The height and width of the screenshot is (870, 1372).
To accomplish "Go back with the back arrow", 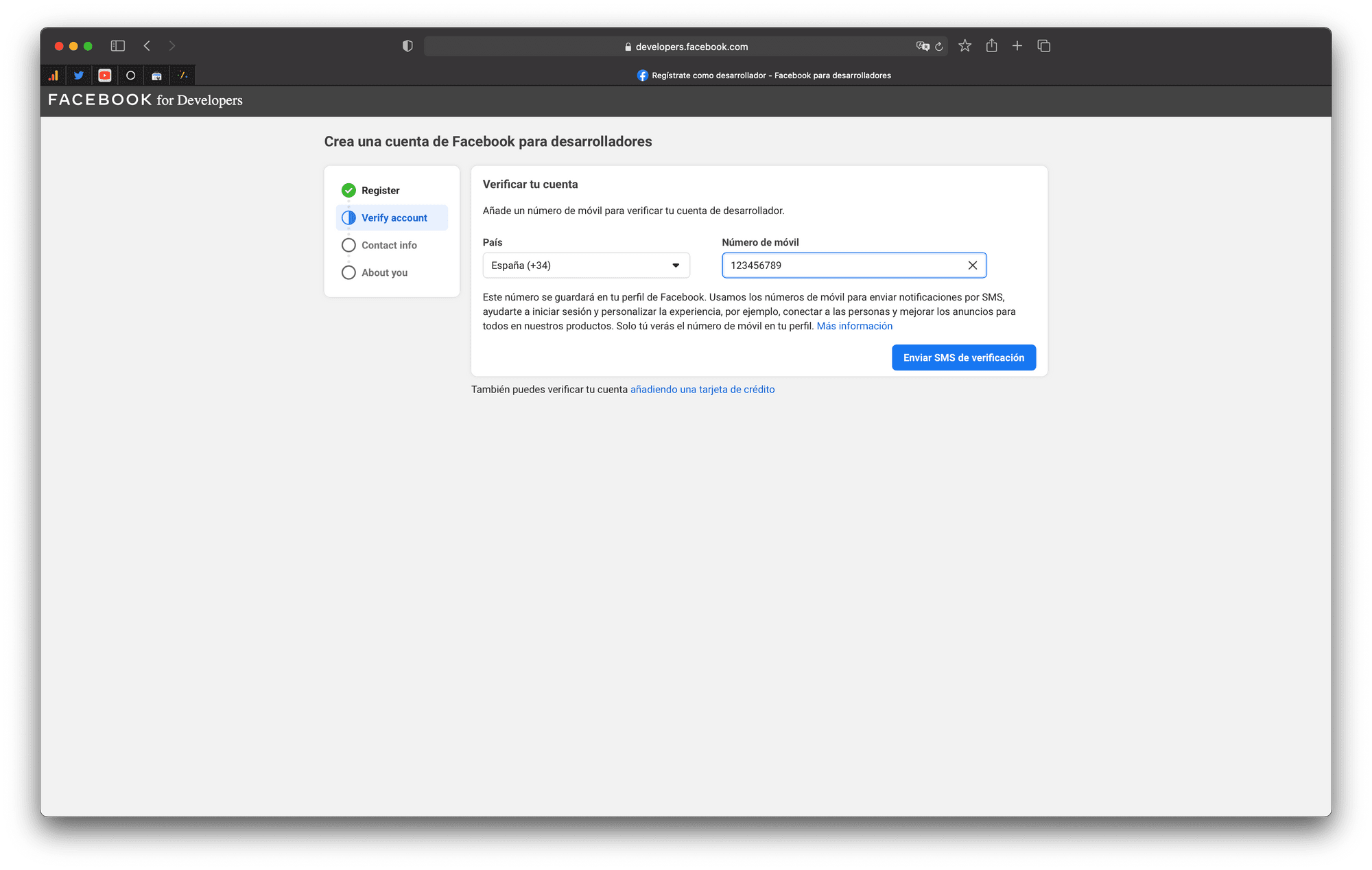I will tap(147, 46).
